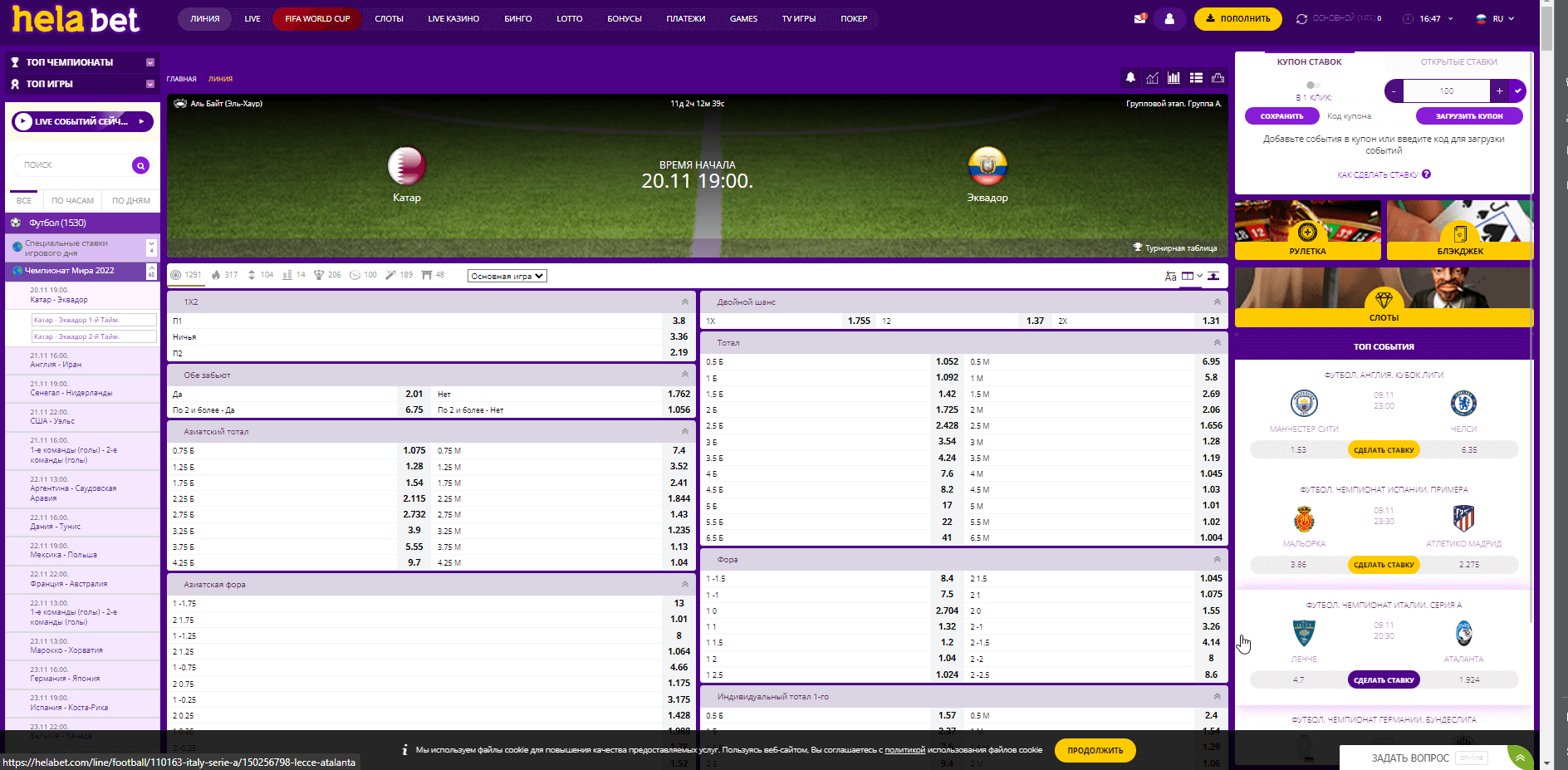Screen dimensions: 1568x770
Task: Open the time zone dropdown at 16:47
Action: click(1428, 18)
